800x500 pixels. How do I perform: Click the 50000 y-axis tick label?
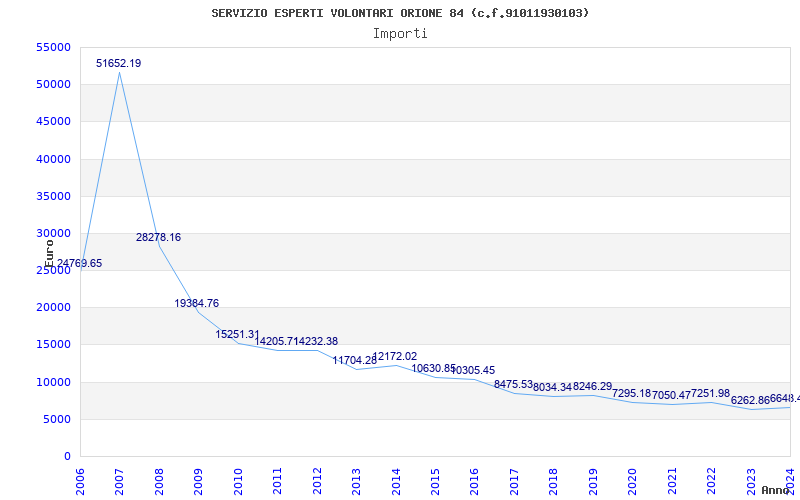click(53, 85)
